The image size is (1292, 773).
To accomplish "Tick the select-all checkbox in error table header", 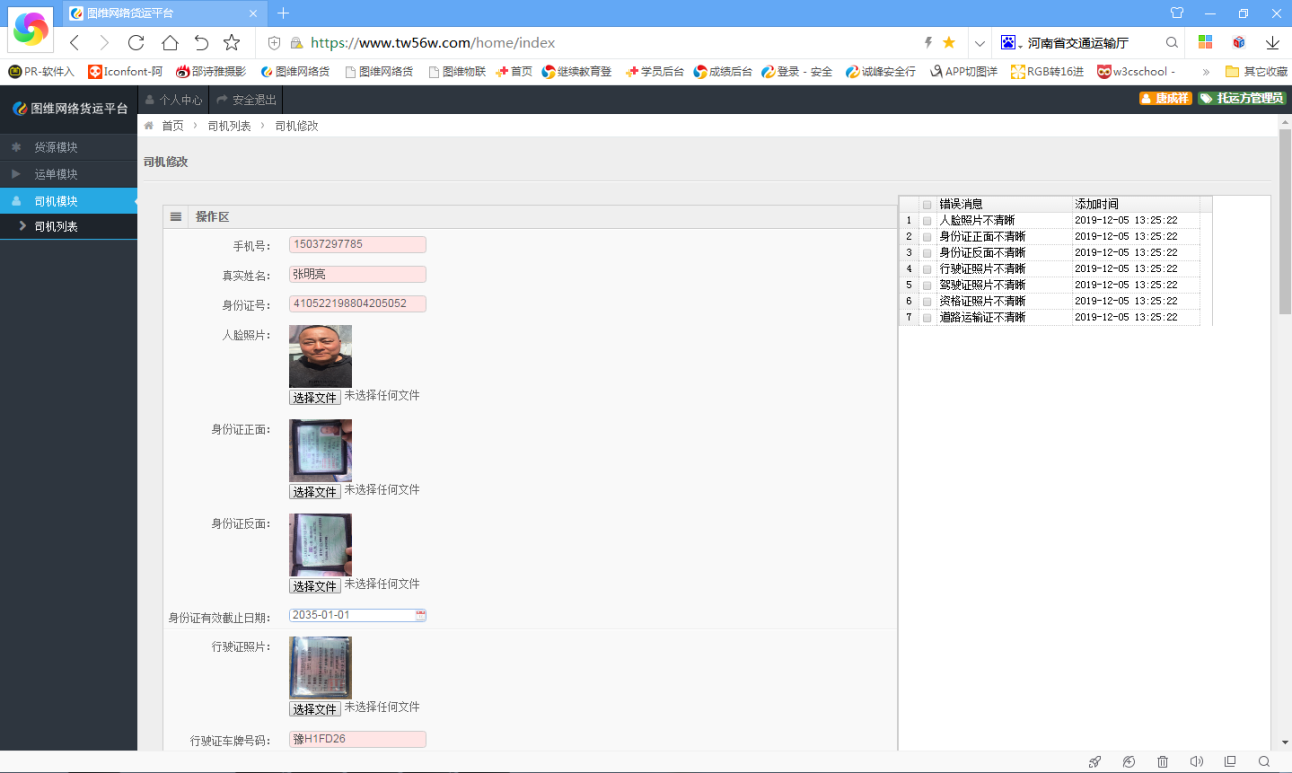I will pos(927,204).
